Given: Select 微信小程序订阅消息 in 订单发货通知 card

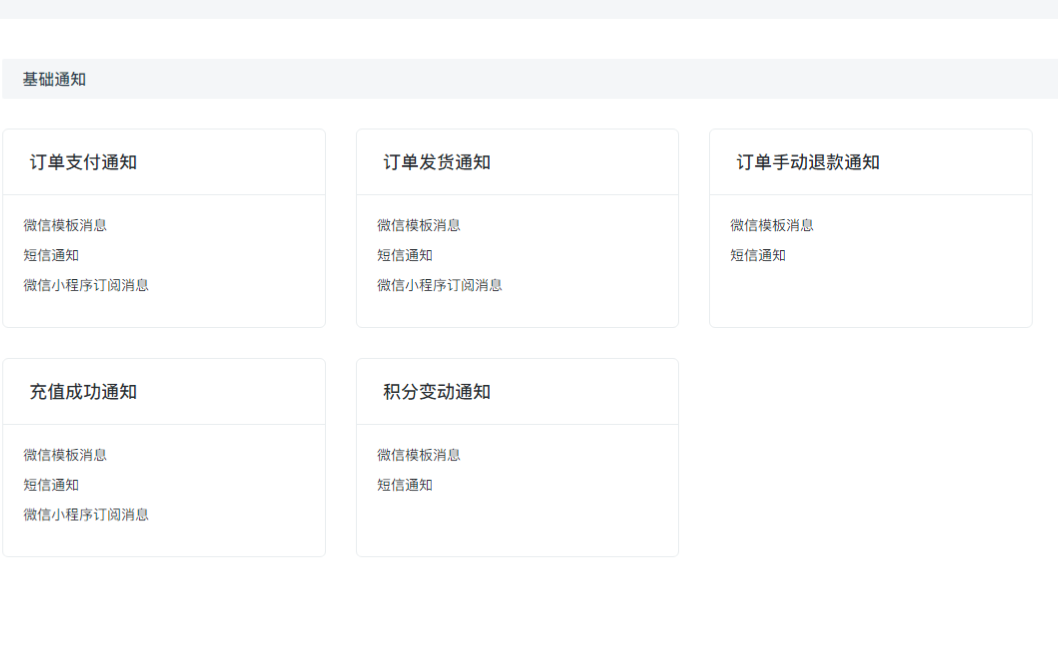Looking at the screenshot, I should (x=439, y=285).
